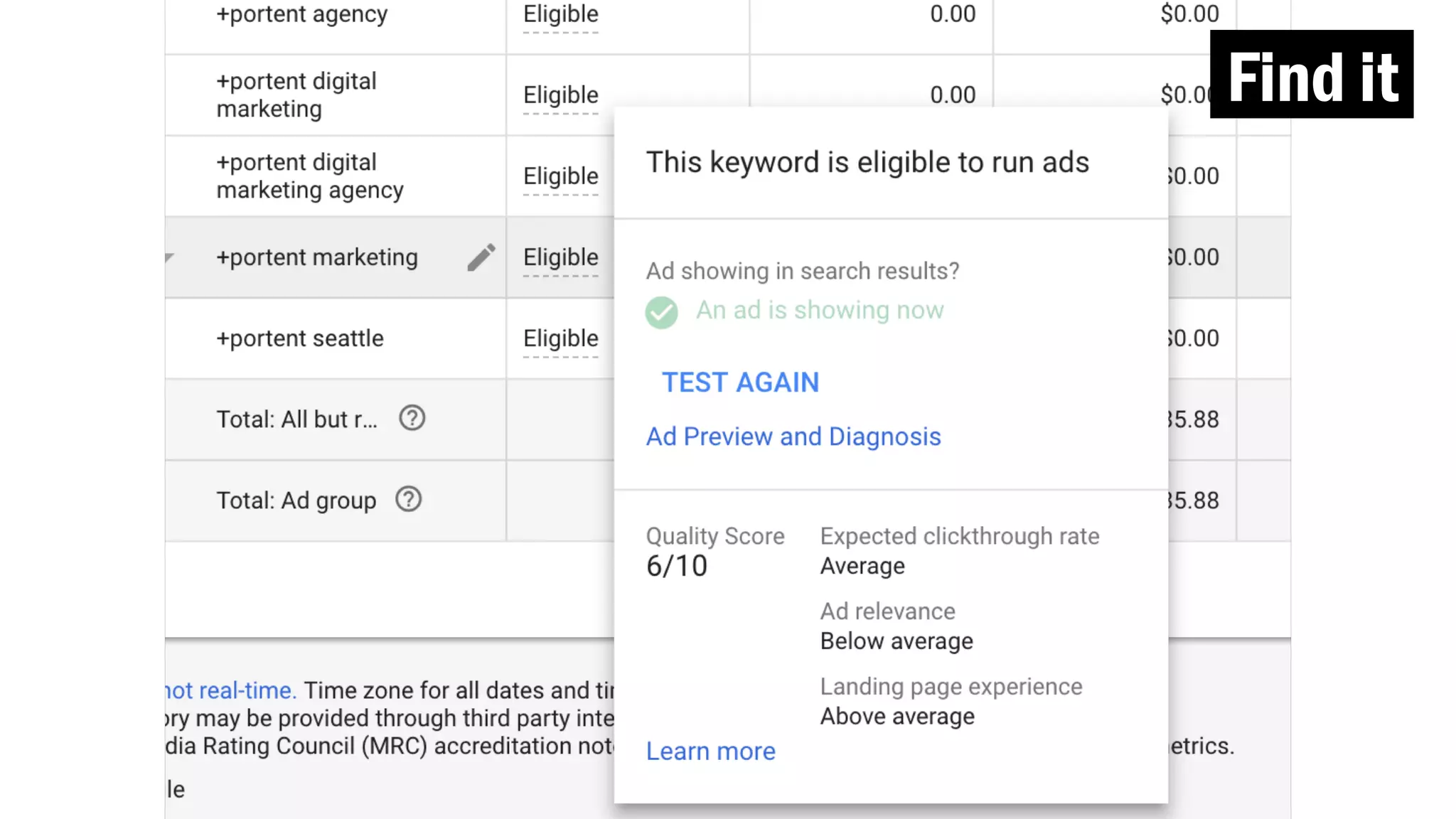The height and width of the screenshot is (819, 1456).
Task: Select the +portent agency keyword
Action: [x=301, y=14]
